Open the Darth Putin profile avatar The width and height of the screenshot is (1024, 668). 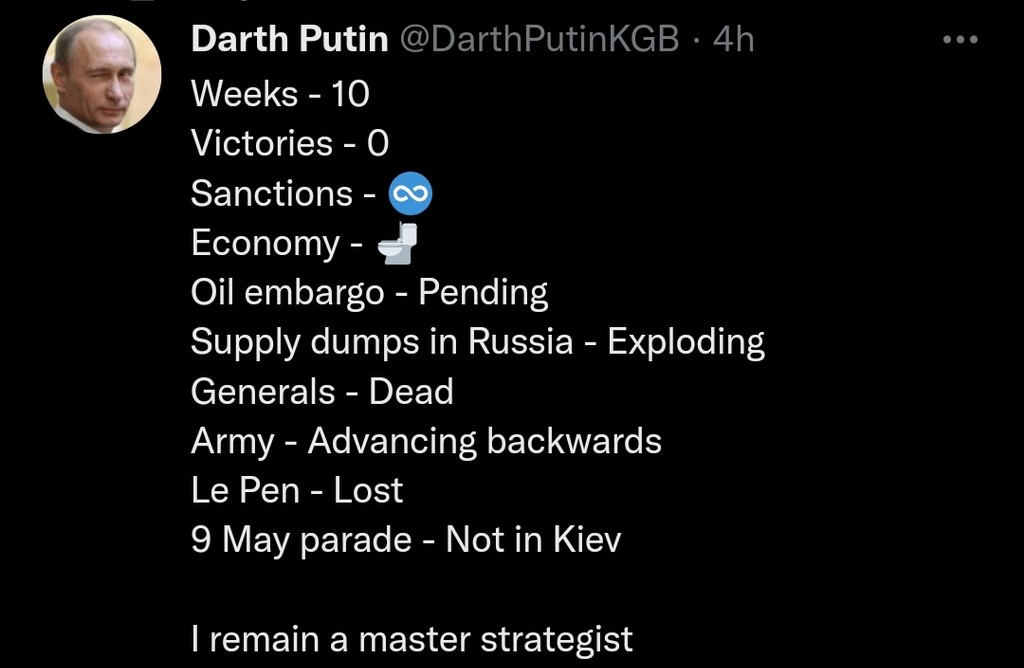[x=101, y=75]
